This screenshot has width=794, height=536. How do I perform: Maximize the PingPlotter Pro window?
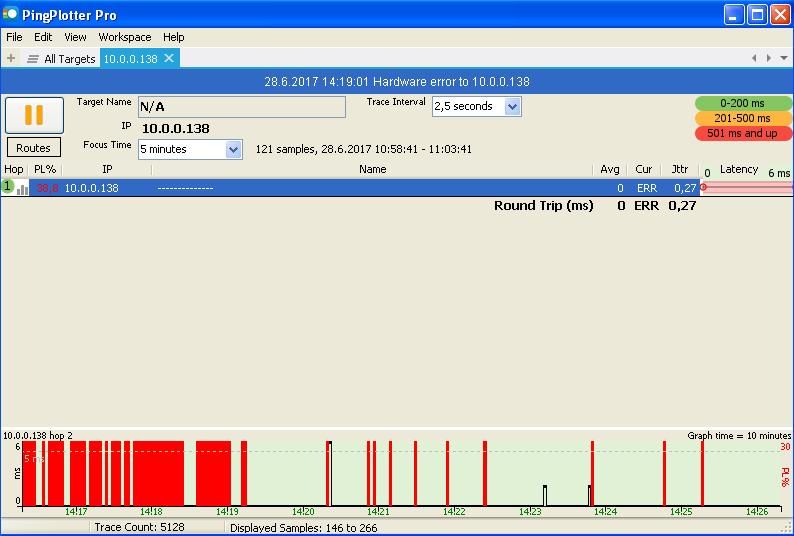pyautogui.click(x=758, y=15)
